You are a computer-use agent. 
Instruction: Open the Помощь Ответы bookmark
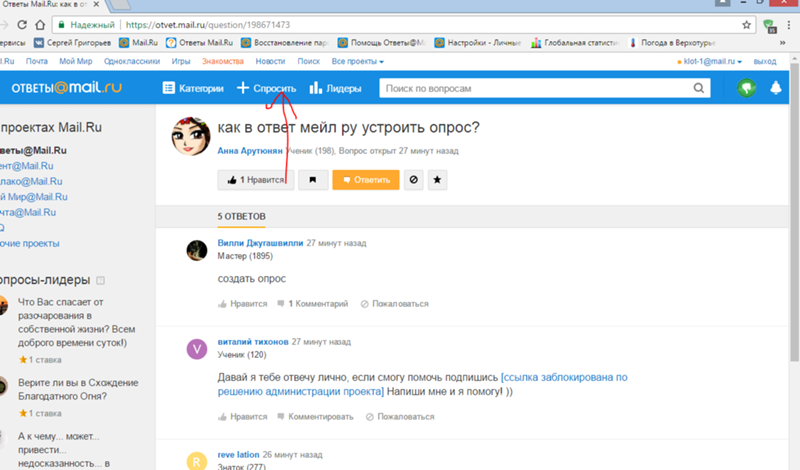pos(382,43)
